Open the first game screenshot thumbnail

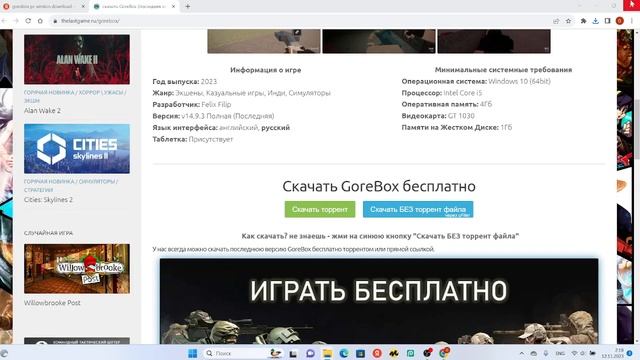click(264, 41)
